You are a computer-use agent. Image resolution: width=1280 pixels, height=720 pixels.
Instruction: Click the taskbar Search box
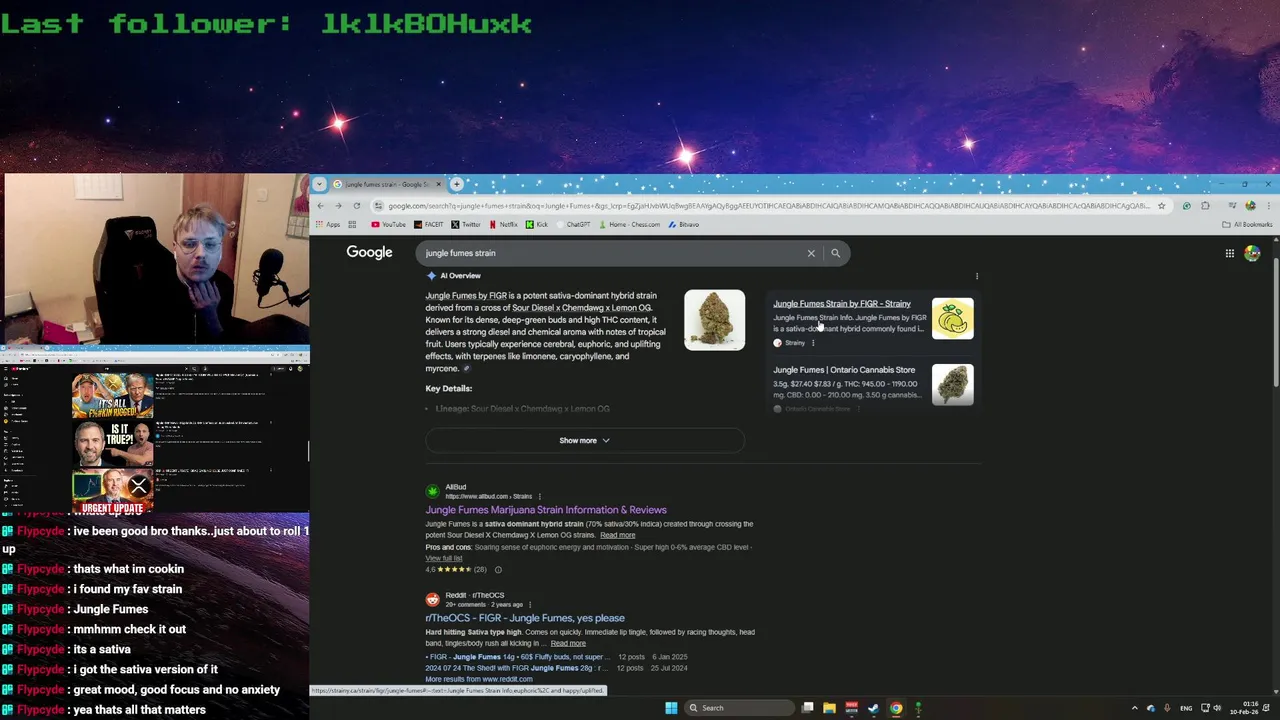pos(738,708)
